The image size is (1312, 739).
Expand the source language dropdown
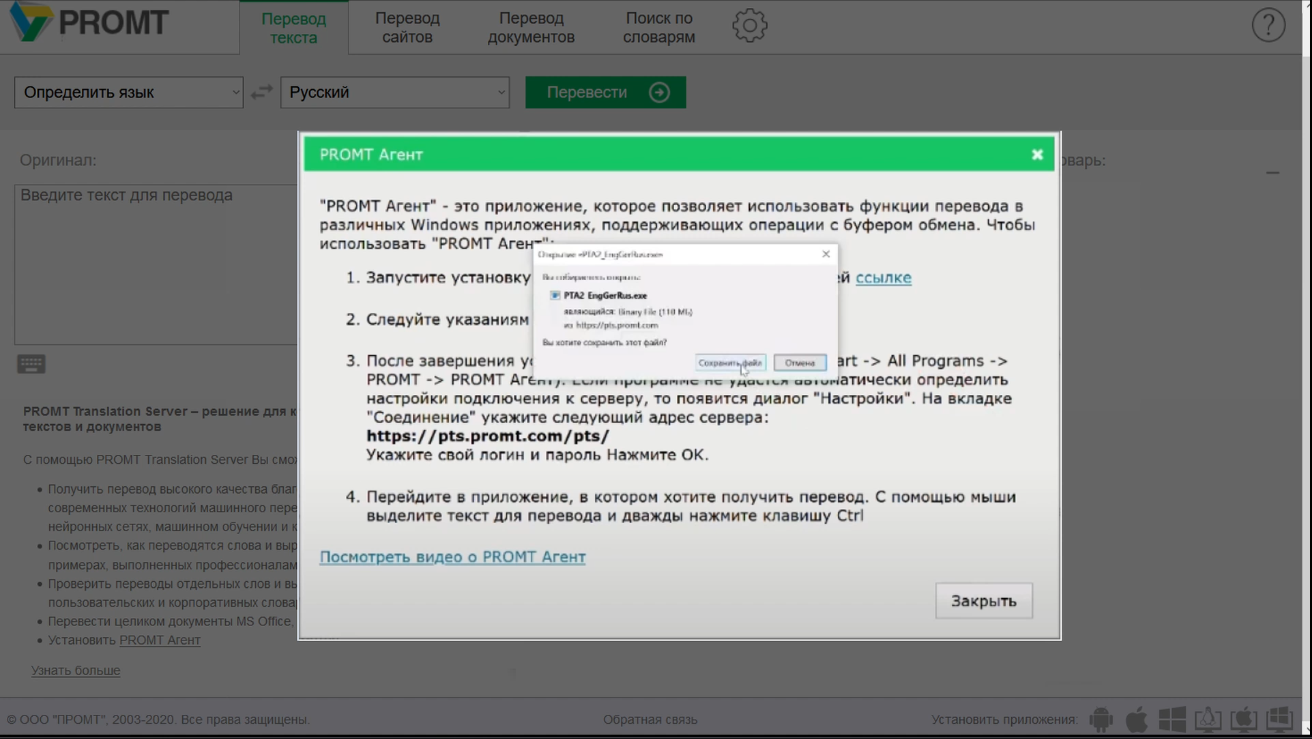click(129, 92)
